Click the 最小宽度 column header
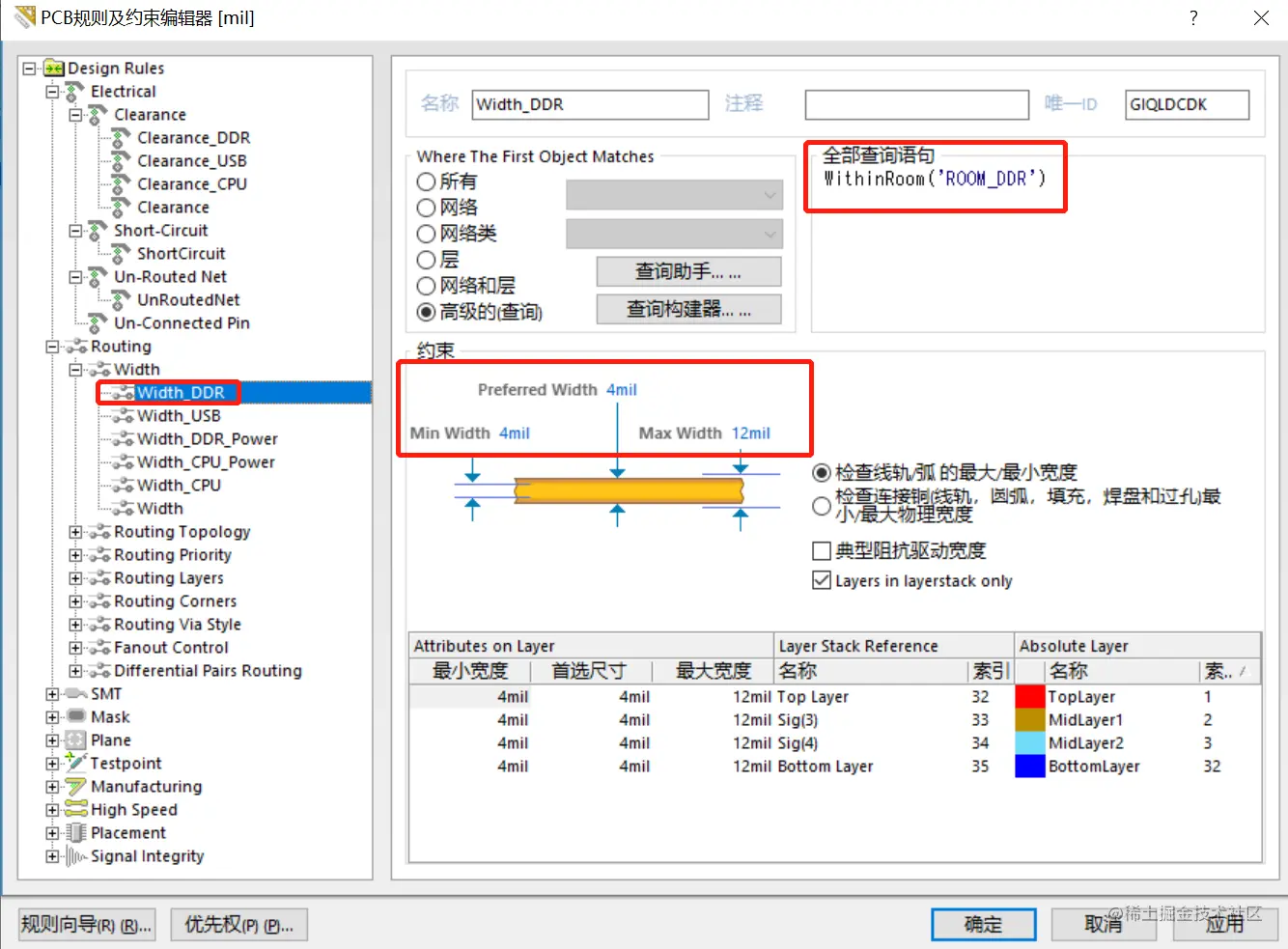 pyautogui.click(x=470, y=671)
